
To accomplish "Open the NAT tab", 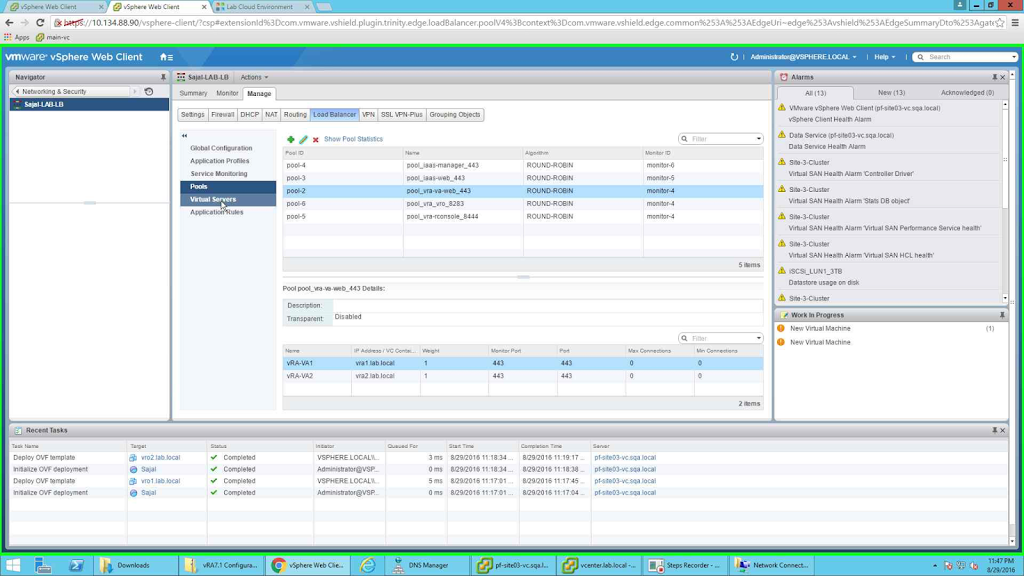I will click(271, 114).
